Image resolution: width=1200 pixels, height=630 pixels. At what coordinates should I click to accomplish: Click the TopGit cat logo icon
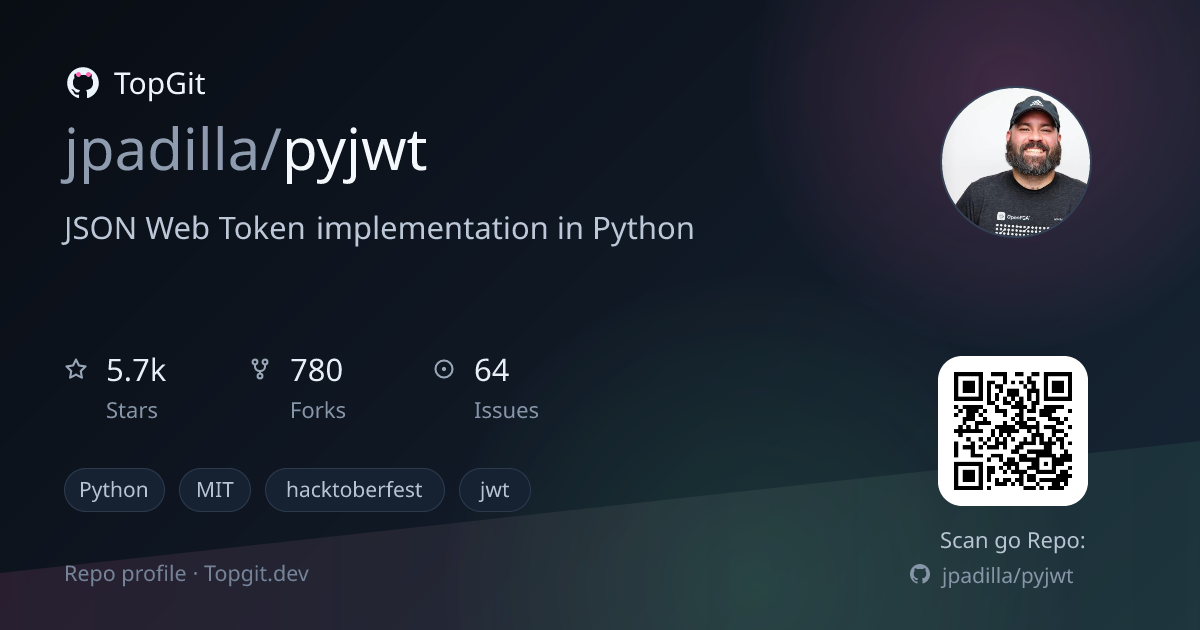(82, 84)
